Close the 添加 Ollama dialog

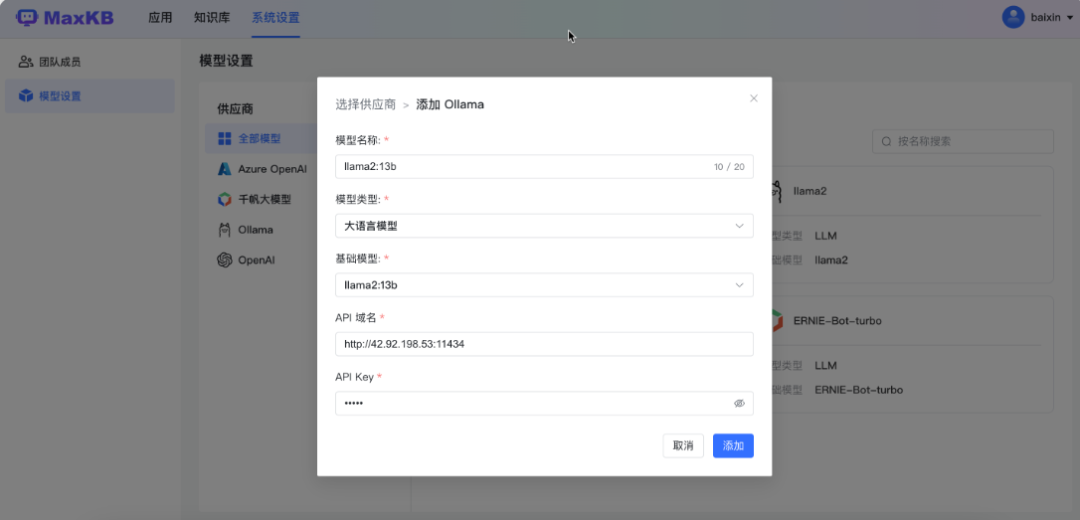(754, 98)
